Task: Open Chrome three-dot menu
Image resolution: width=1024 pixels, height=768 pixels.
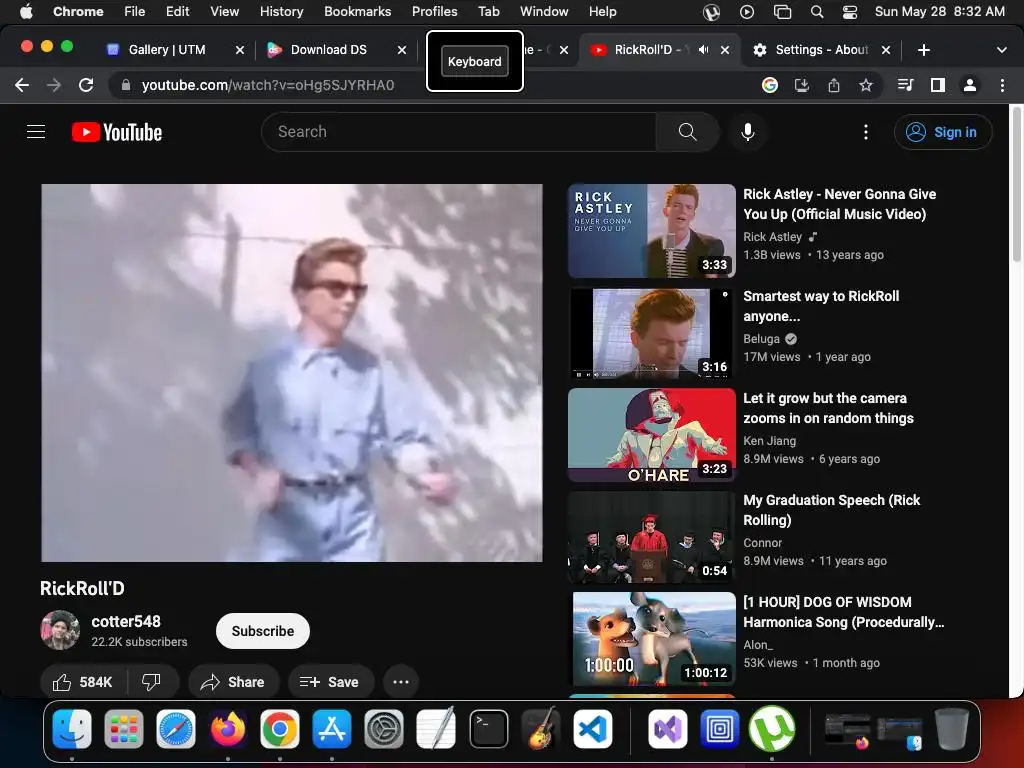Action: click(x=1002, y=85)
